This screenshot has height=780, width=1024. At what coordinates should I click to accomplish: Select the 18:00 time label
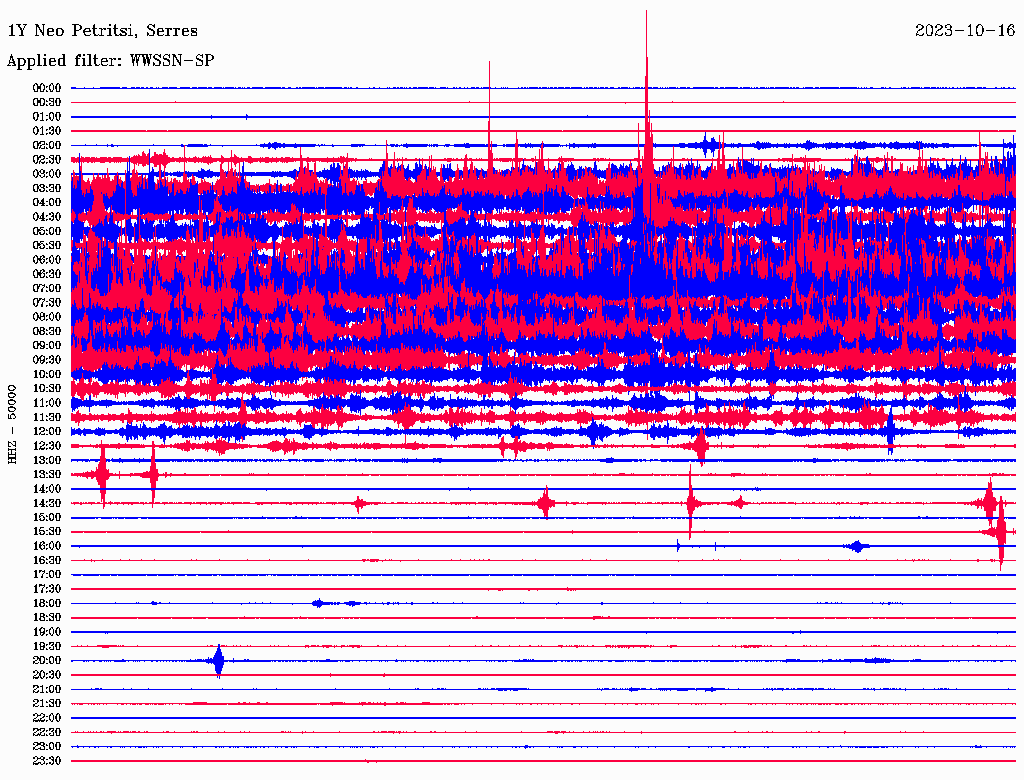pos(48,603)
